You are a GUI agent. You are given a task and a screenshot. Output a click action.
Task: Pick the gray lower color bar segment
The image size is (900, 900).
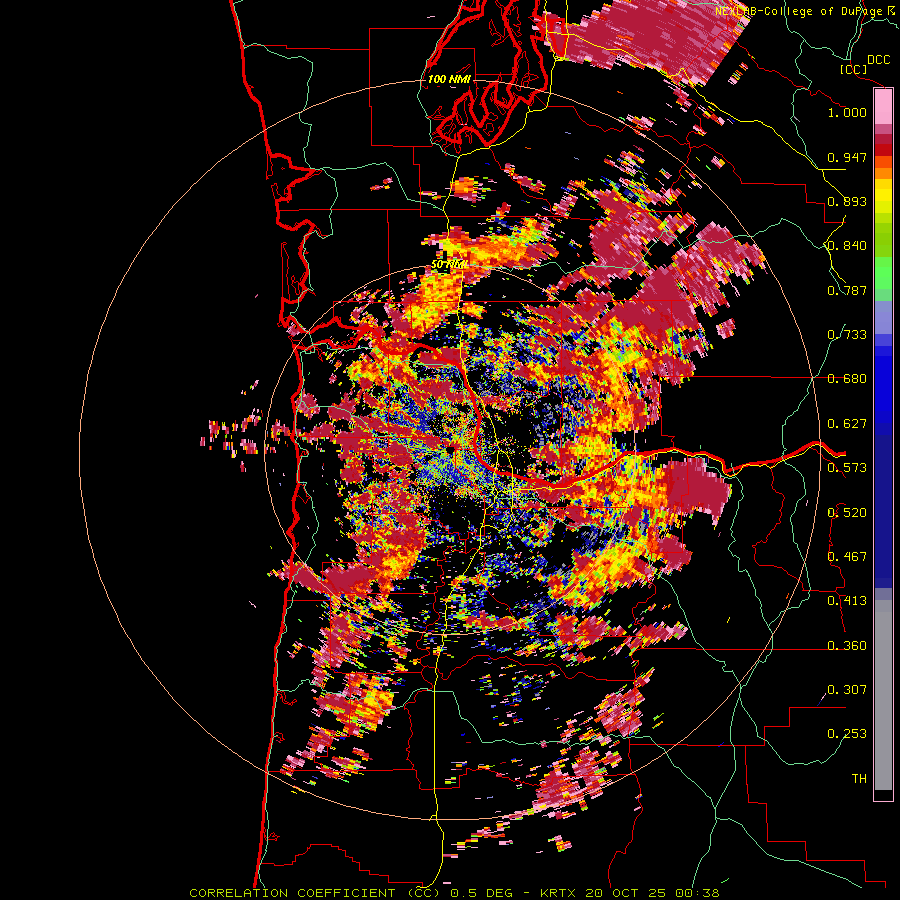(883, 693)
